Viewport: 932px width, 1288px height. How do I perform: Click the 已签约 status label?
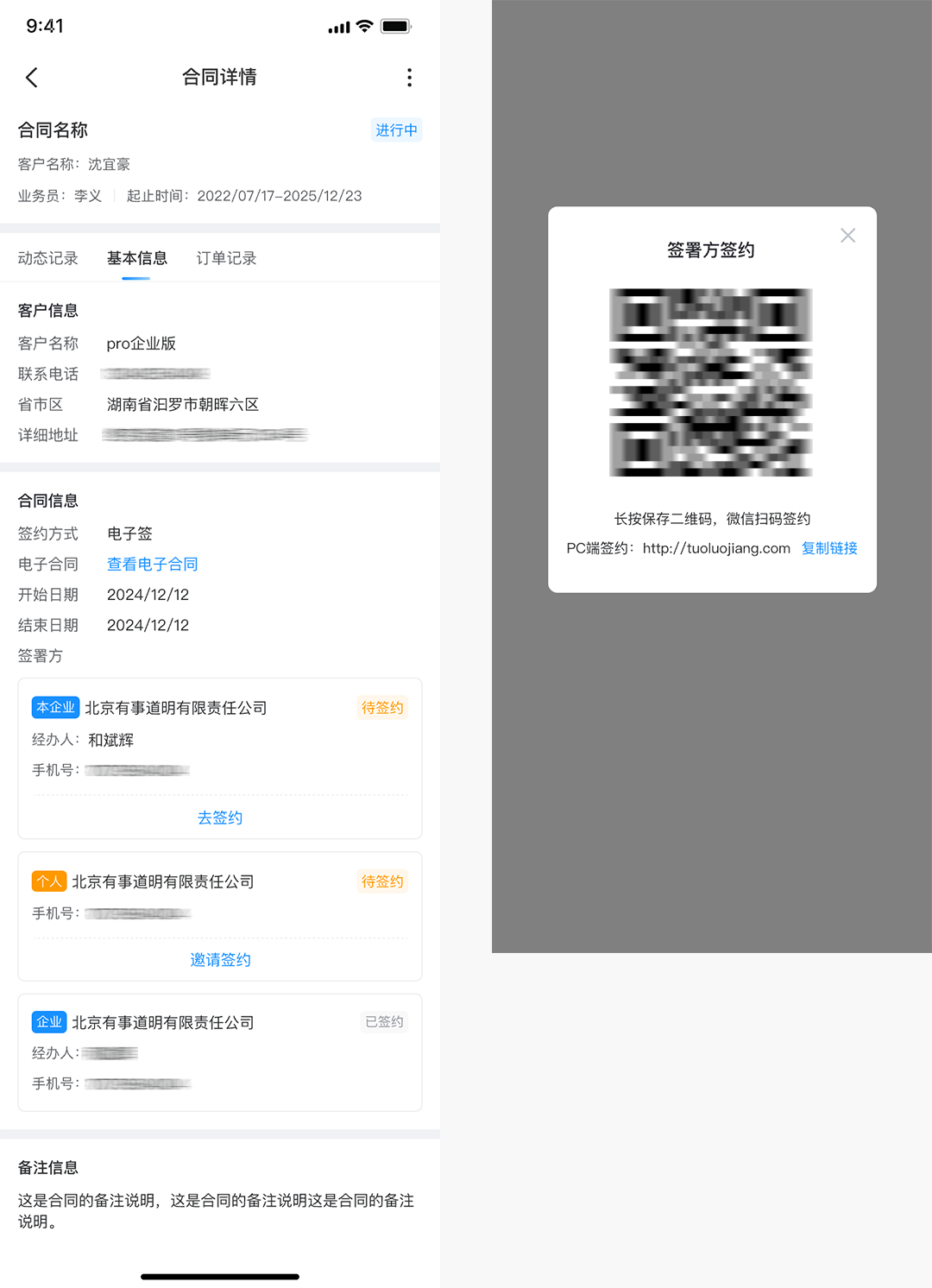pyautogui.click(x=384, y=1022)
